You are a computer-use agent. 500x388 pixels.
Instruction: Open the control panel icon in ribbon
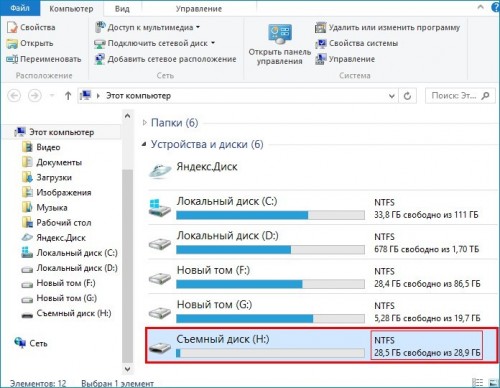(x=280, y=33)
